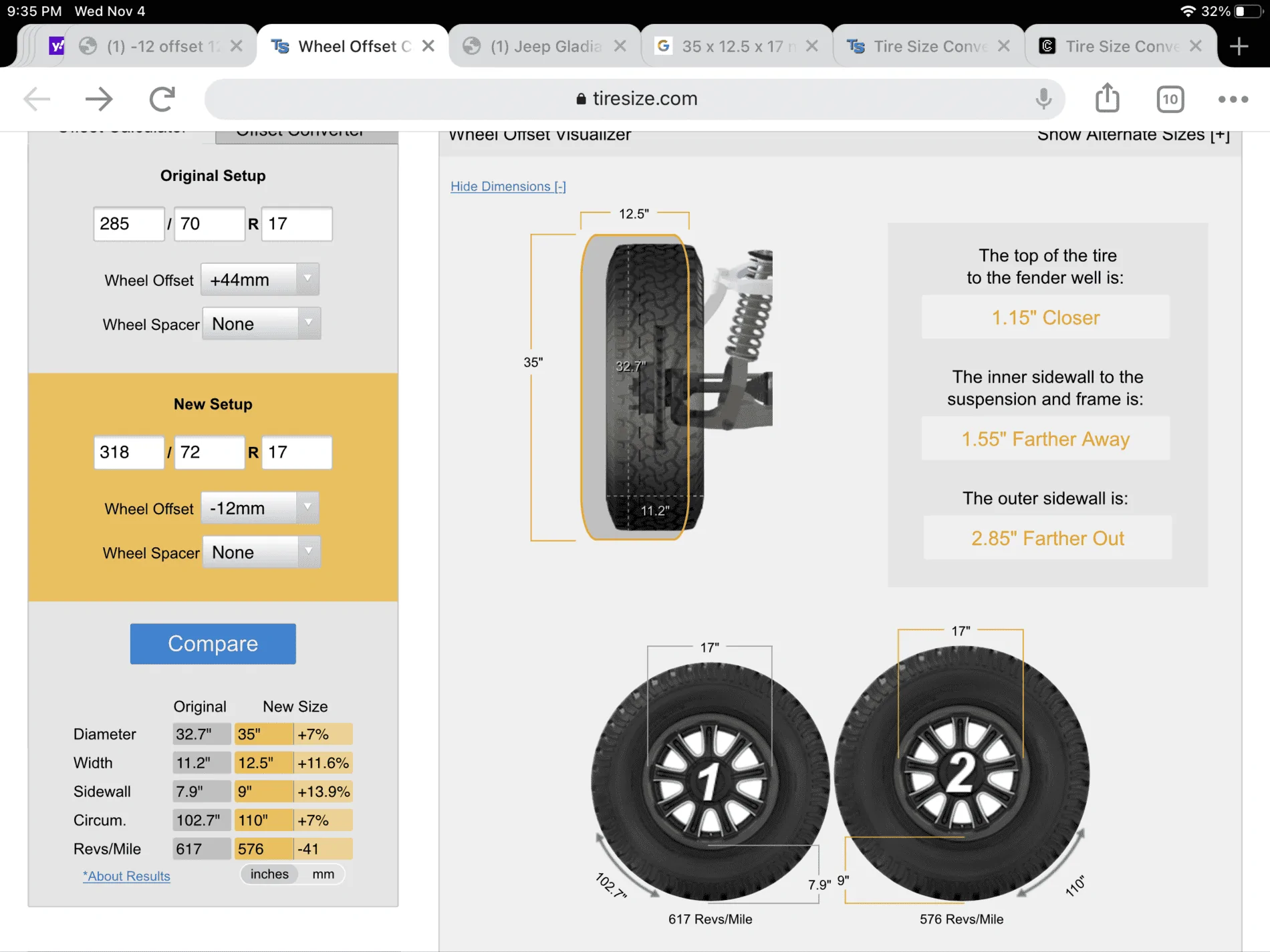
Task: Close the Jeep Gladiator tab
Action: (620, 46)
